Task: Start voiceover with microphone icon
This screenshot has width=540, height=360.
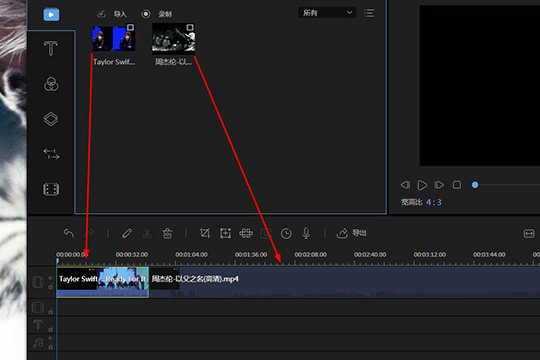Action: pyautogui.click(x=306, y=233)
